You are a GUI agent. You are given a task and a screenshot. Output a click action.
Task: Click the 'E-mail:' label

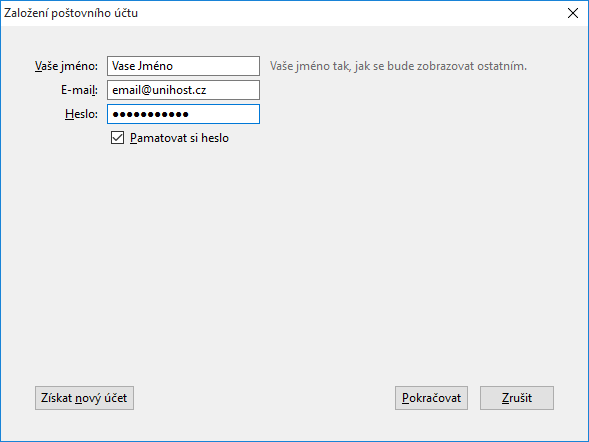click(x=79, y=90)
